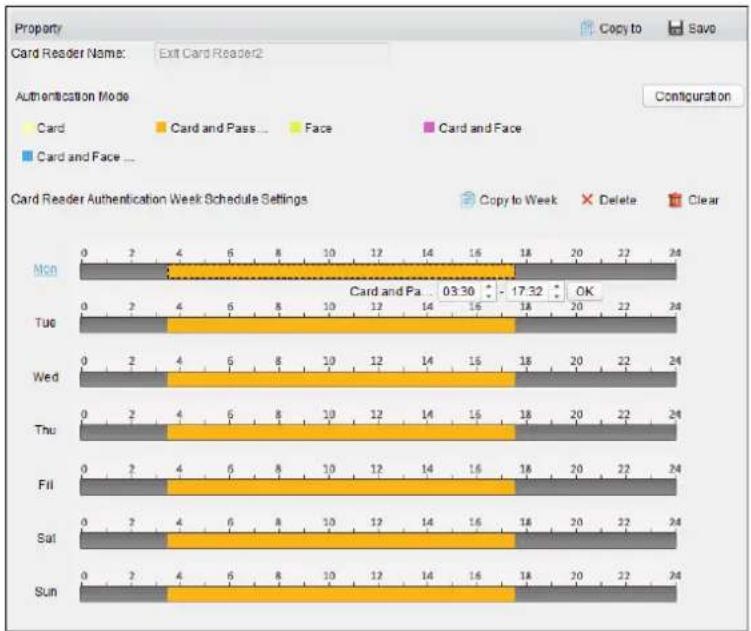Select Tuesday's orange schedule bar
The height and width of the screenshot is (631, 751).
(341, 325)
